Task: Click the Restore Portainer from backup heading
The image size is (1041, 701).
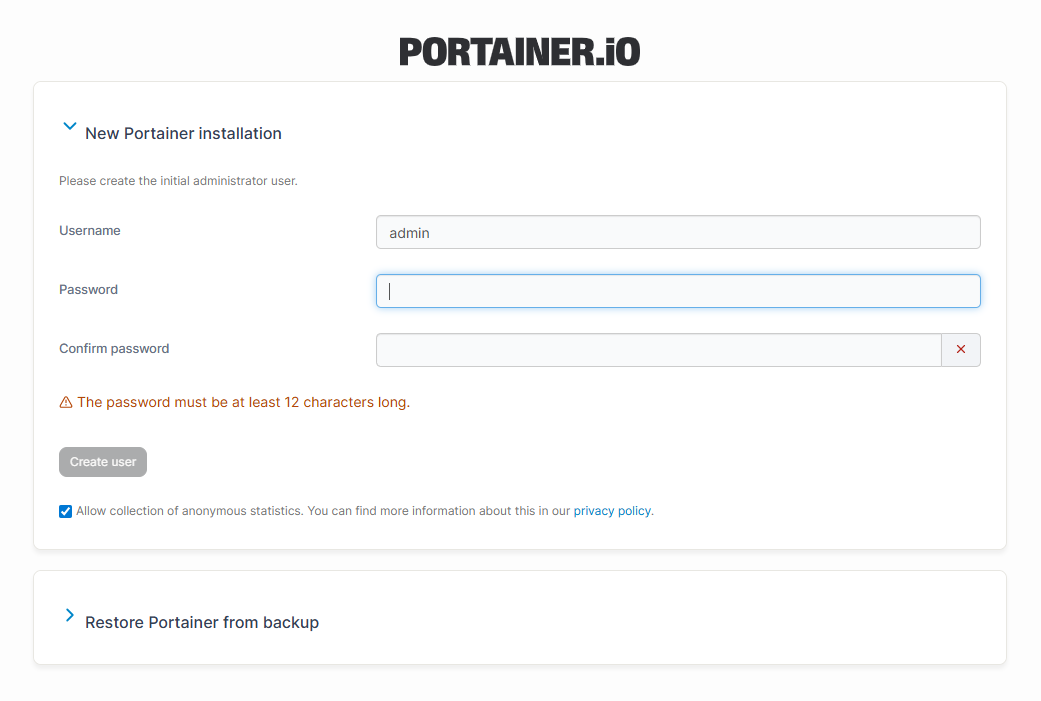Action: pyautogui.click(x=202, y=623)
